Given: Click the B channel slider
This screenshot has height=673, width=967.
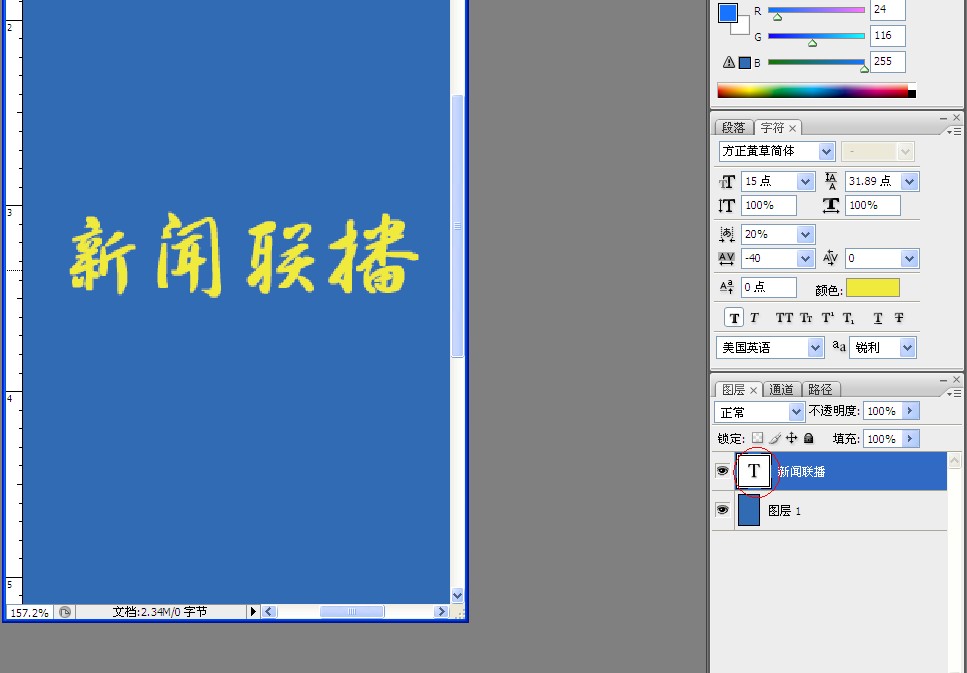Looking at the screenshot, I should (x=816, y=62).
